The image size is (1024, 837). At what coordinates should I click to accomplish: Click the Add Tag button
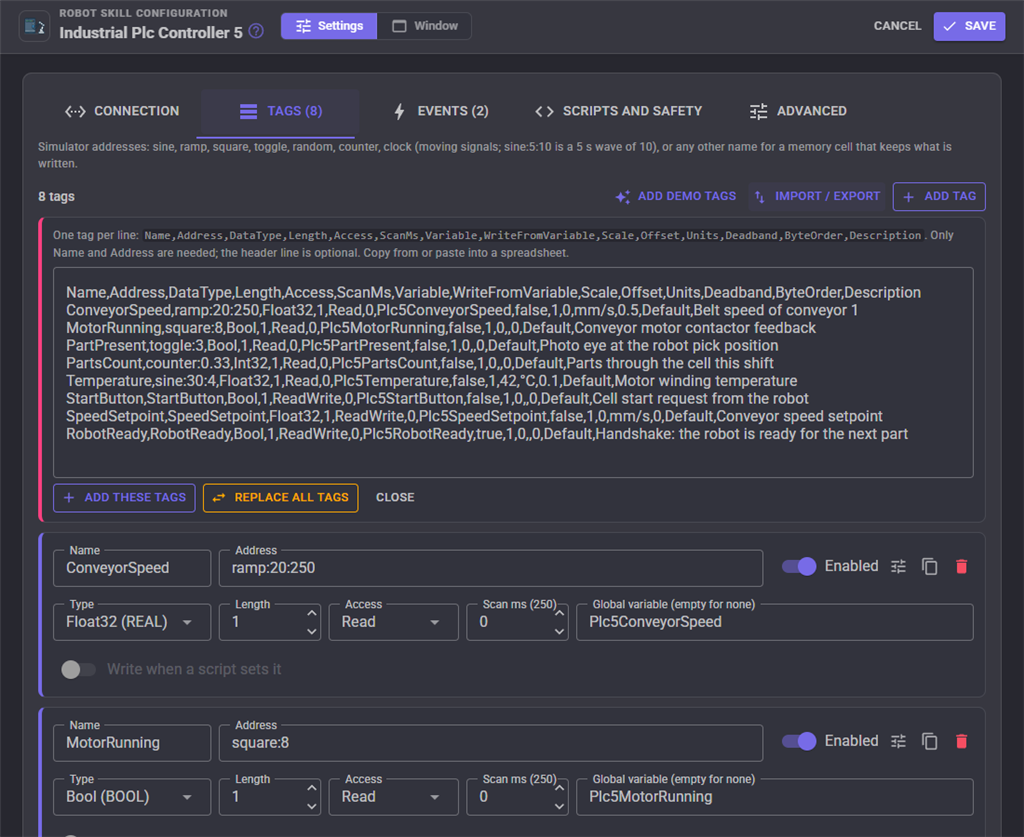coord(939,197)
